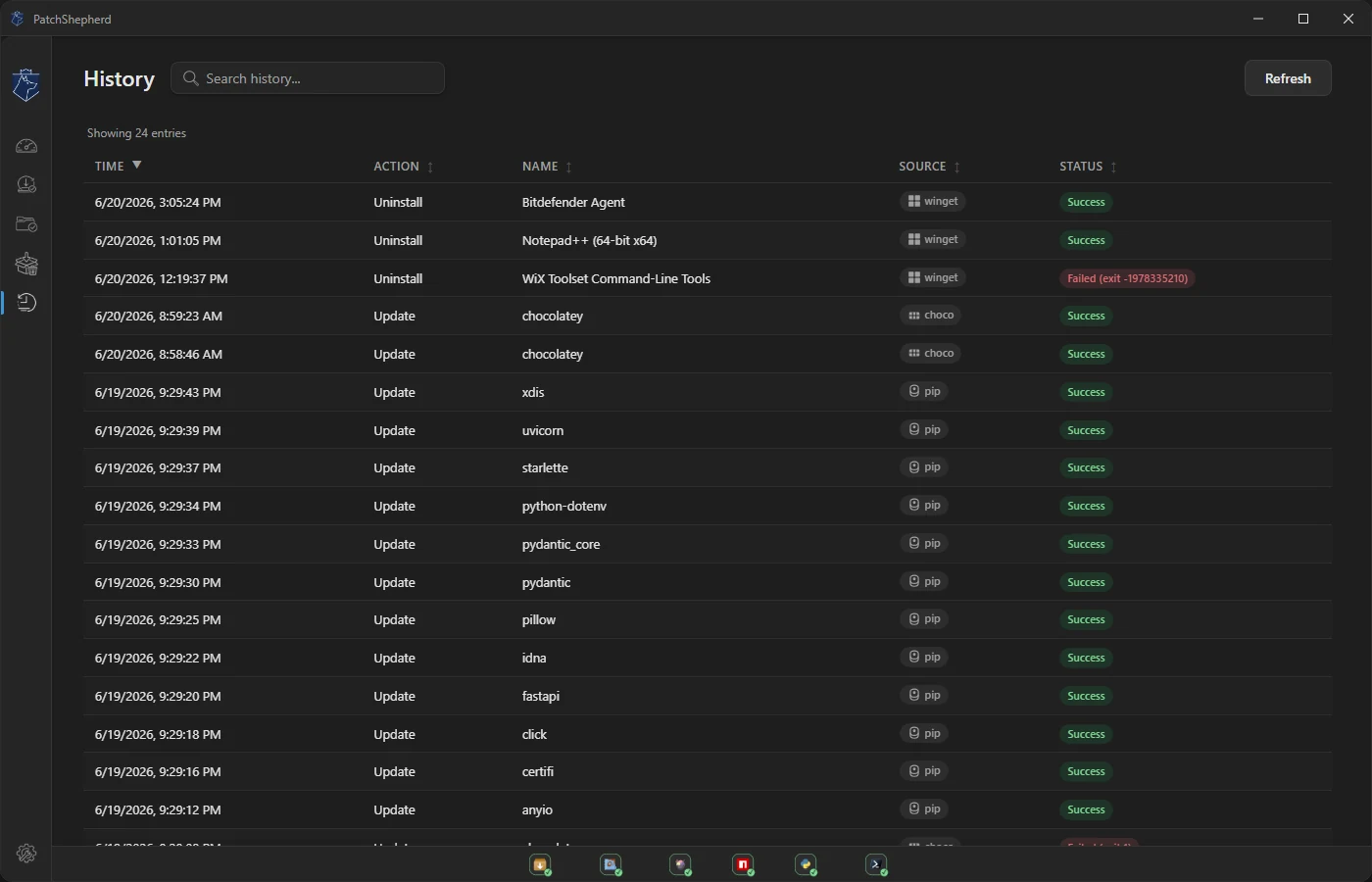This screenshot has height=882, width=1372.
Task: Open the package uninstall box icon in sidebar
Action: pyautogui.click(x=26, y=264)
